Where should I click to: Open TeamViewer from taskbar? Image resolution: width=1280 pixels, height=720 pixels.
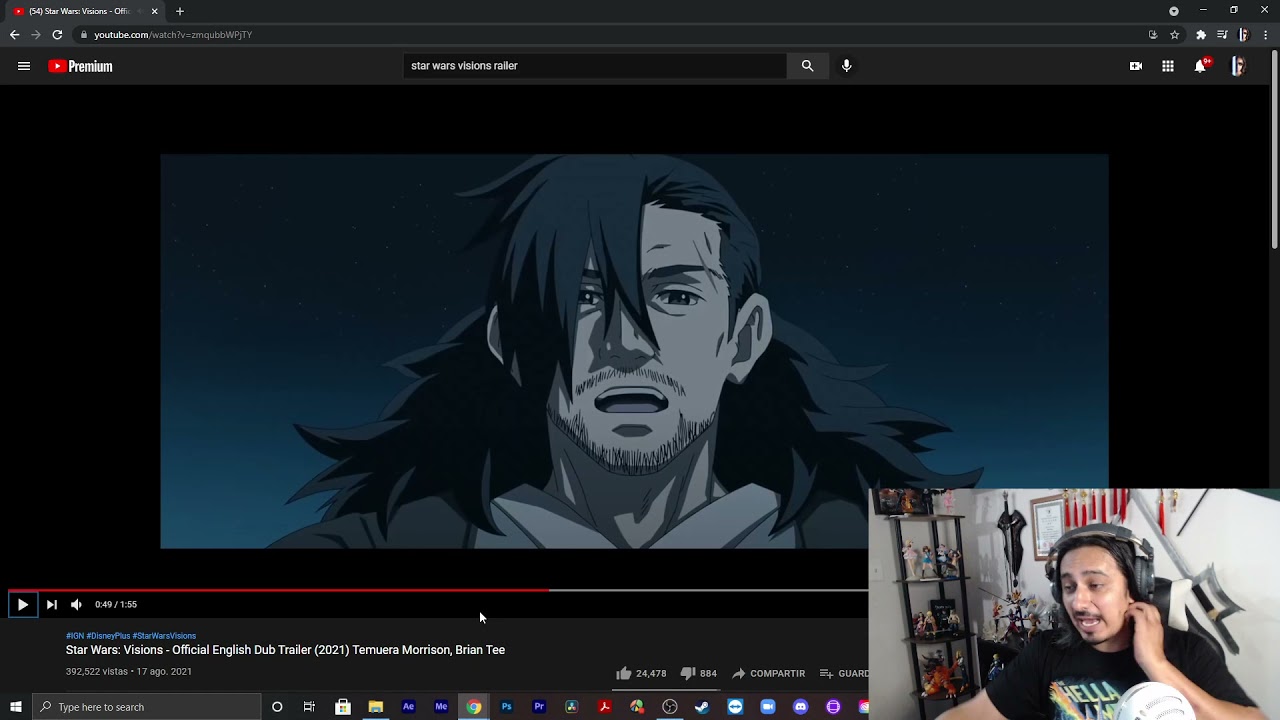(x=735, y=707)
